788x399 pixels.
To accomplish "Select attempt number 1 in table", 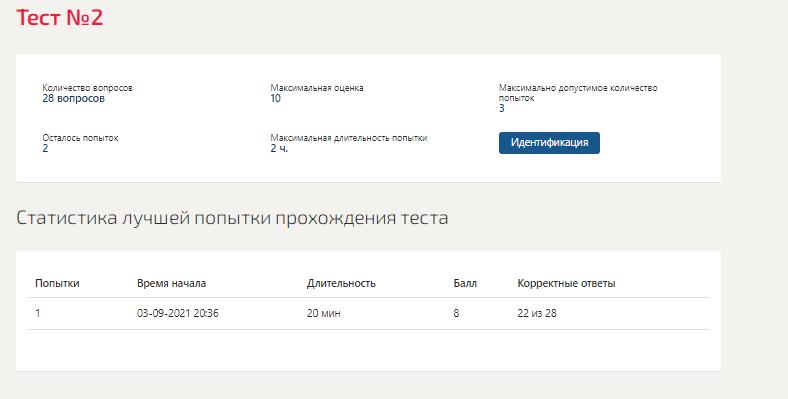I will point(38,313).
